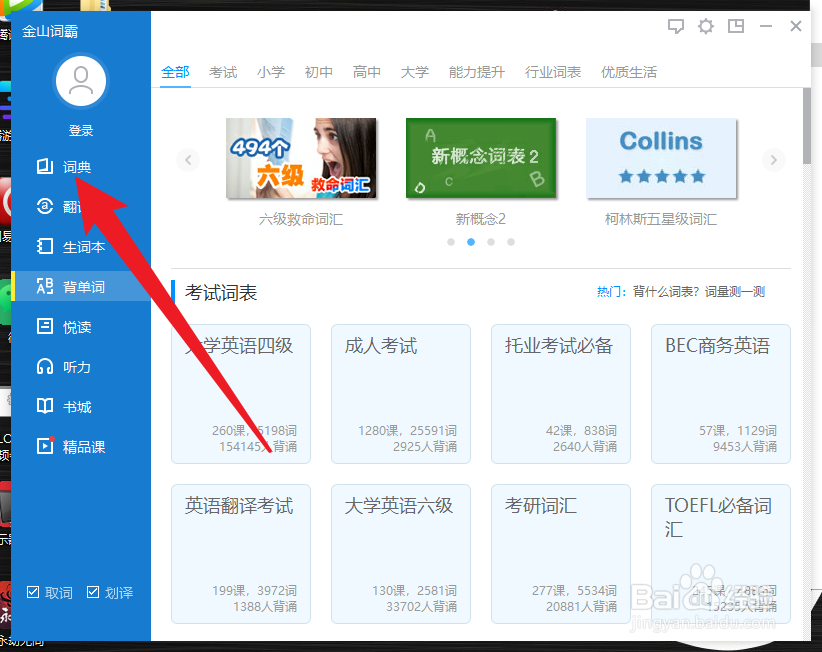Image resolution: width=822 pixels, height=652 pixels.
Task: Open the TOEFL必备词汇 word list card
Action: 721,554
